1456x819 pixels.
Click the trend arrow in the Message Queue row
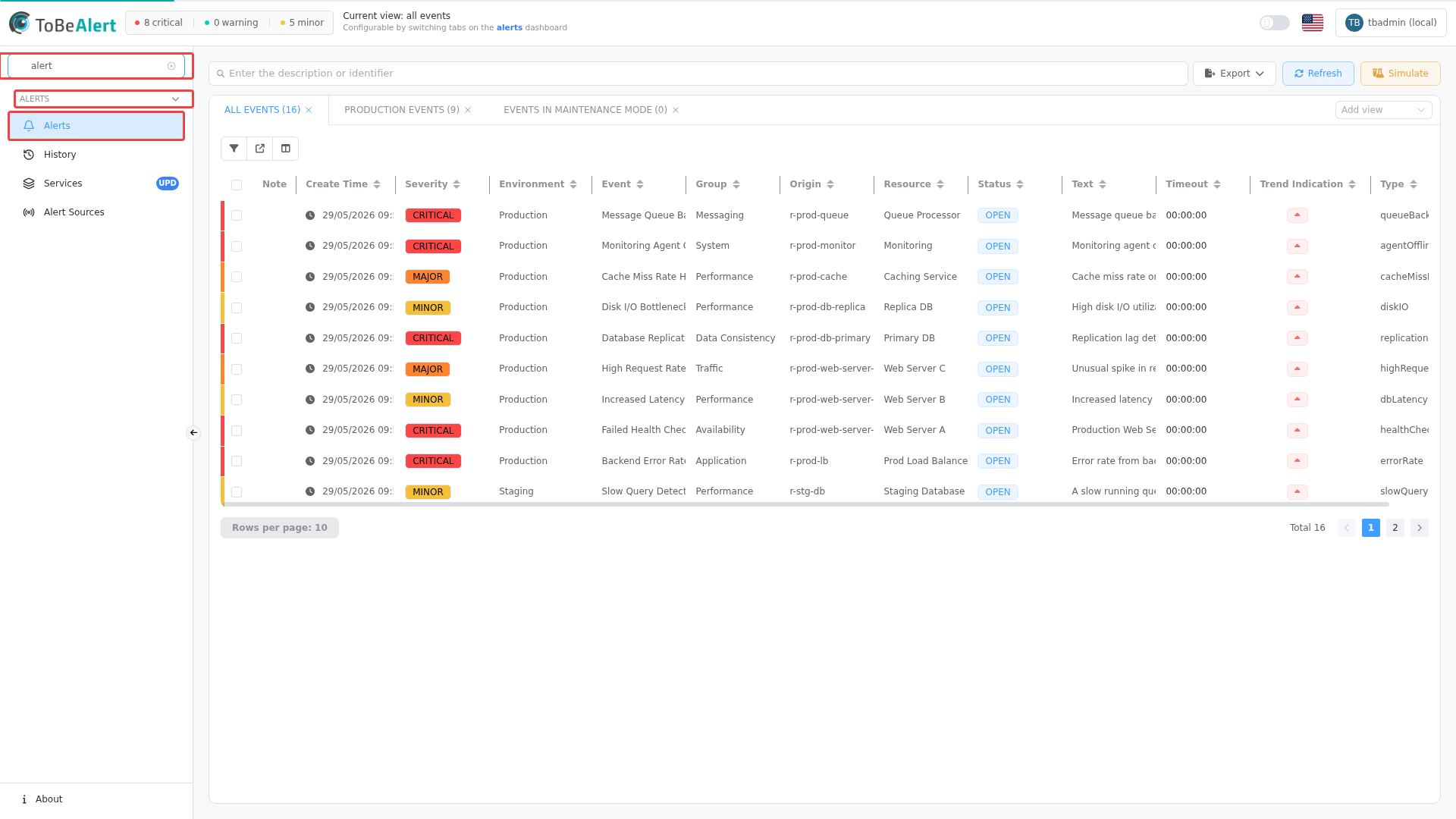coord(1298,215)
